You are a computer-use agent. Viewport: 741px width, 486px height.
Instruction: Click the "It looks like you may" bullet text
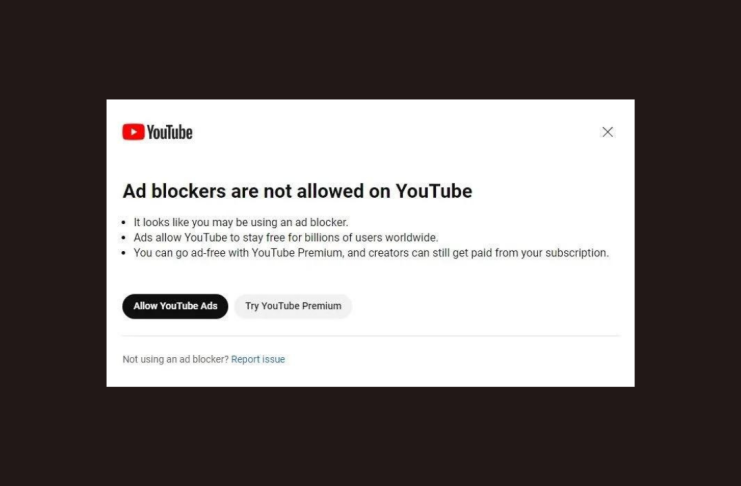(x=241, y=222)
